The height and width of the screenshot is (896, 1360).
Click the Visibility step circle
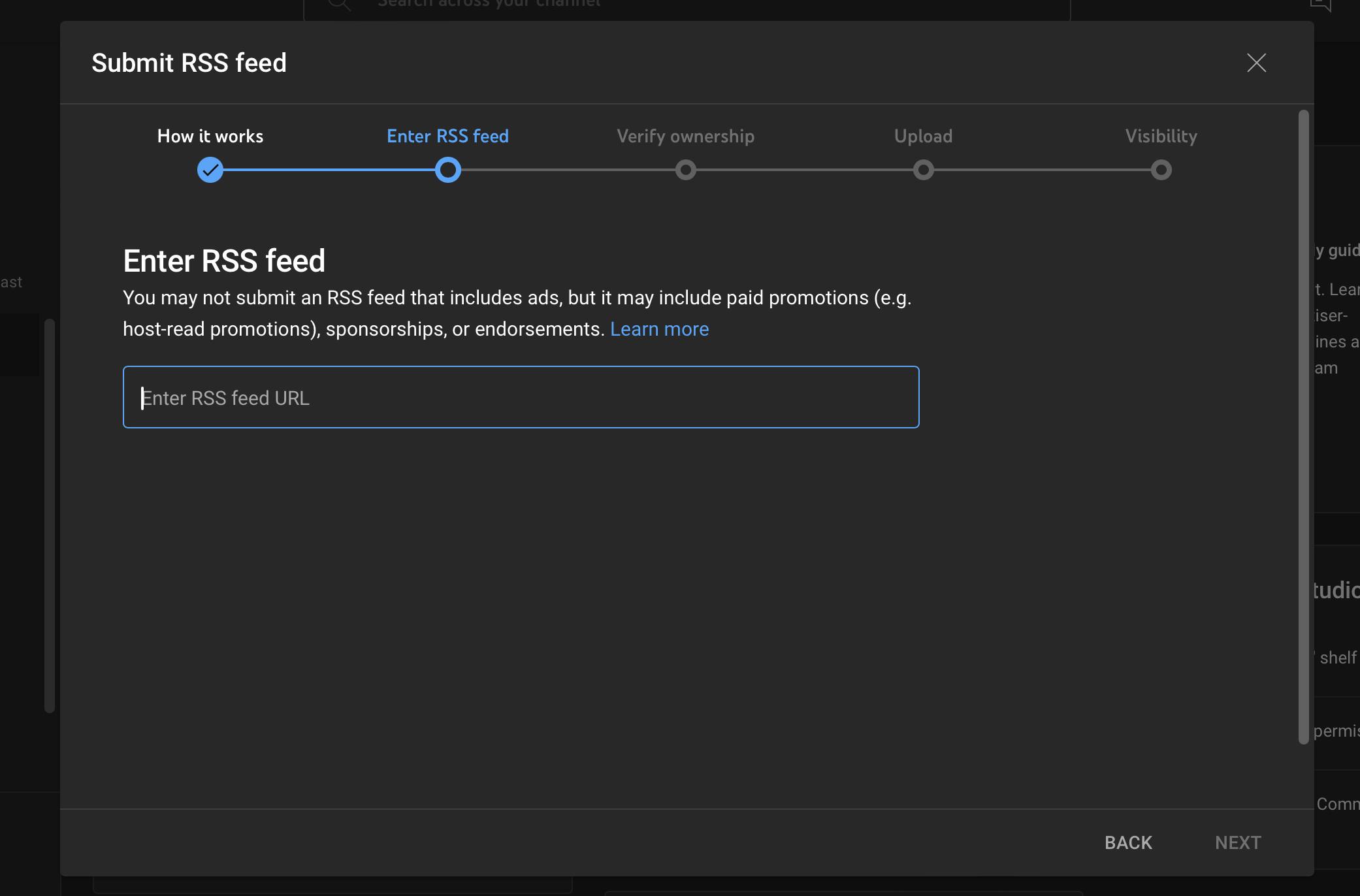pos(1161,170)
